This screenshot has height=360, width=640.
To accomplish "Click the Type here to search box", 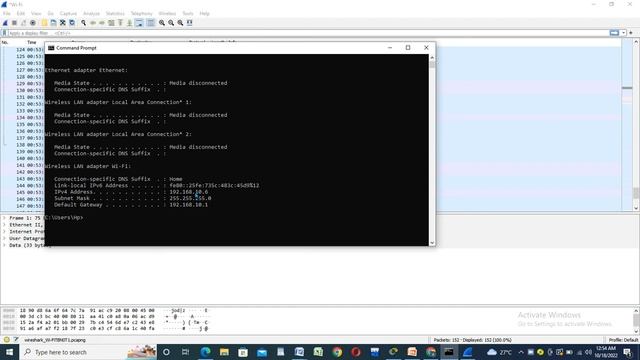I will coord(88,352).
